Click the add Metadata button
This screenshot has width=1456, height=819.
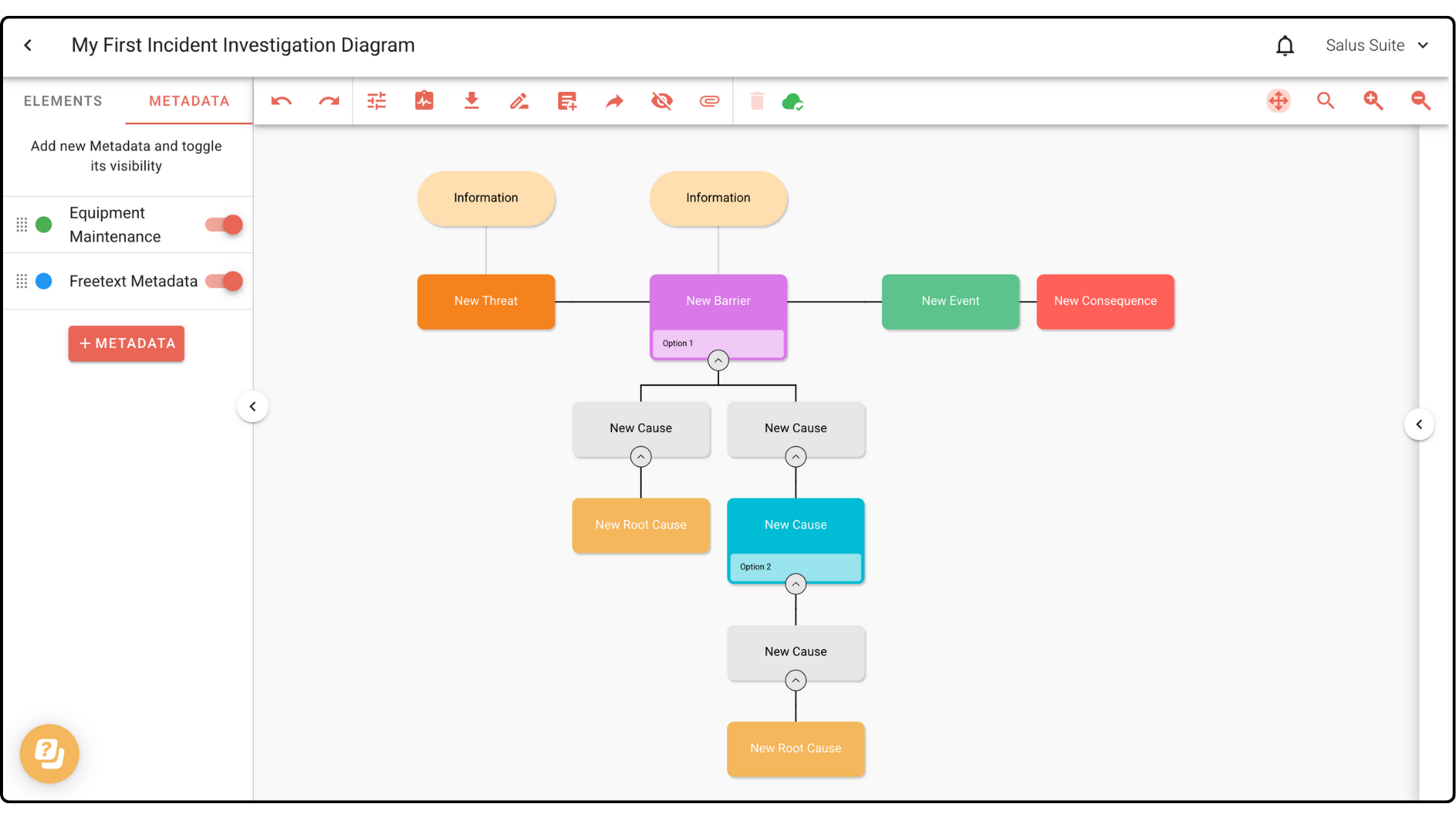point(127,344)
